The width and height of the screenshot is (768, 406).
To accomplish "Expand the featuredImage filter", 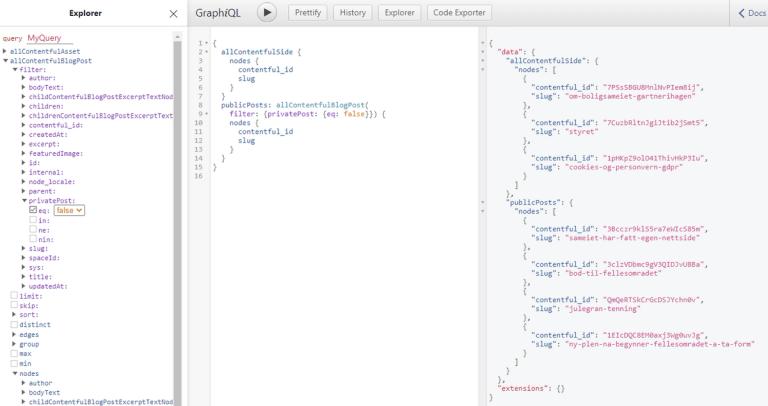I will pyautogui.click(x=24, y=153).
